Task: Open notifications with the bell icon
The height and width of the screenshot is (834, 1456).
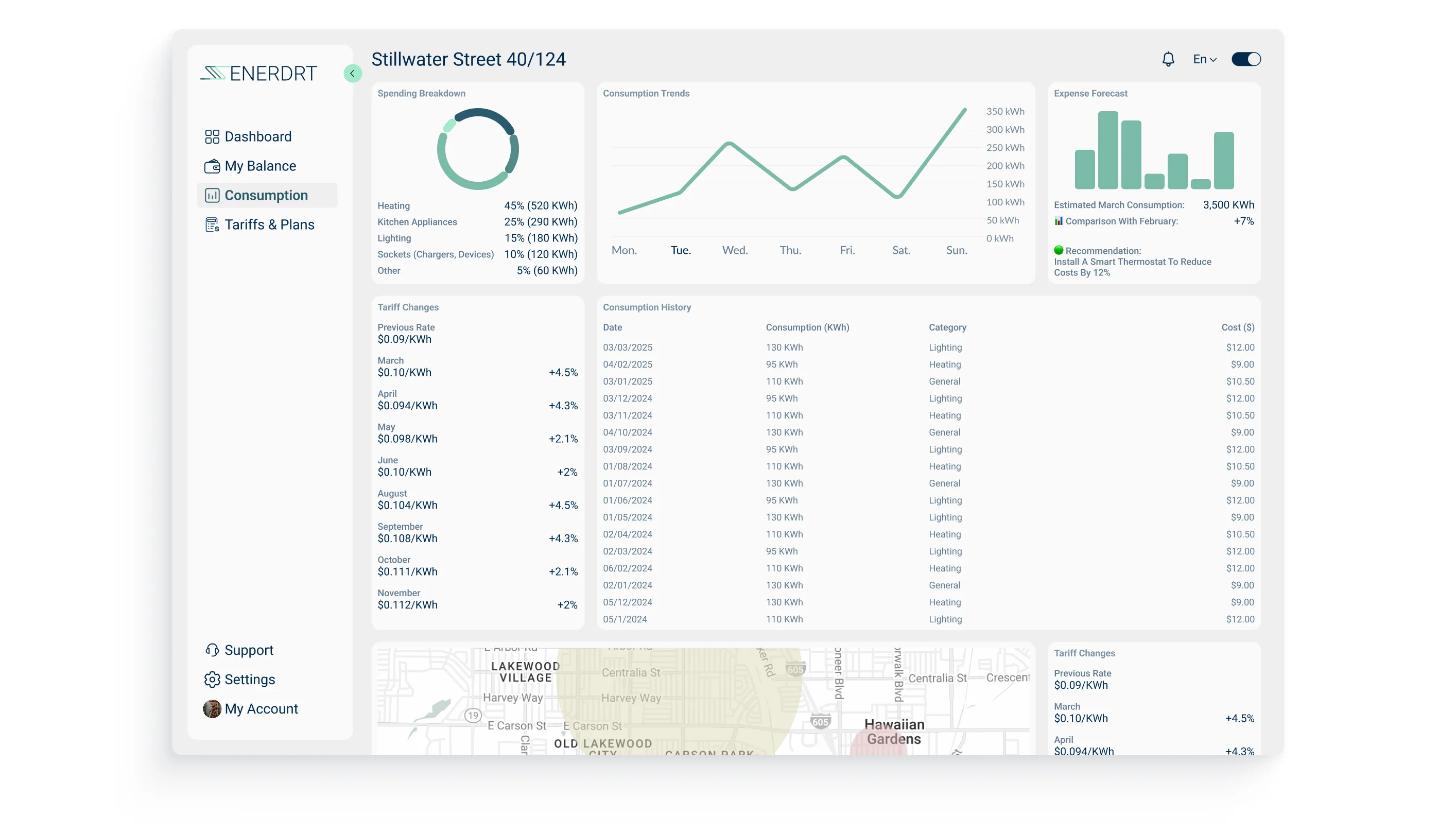Action: pyautogui.click(x=1168, y=59)
